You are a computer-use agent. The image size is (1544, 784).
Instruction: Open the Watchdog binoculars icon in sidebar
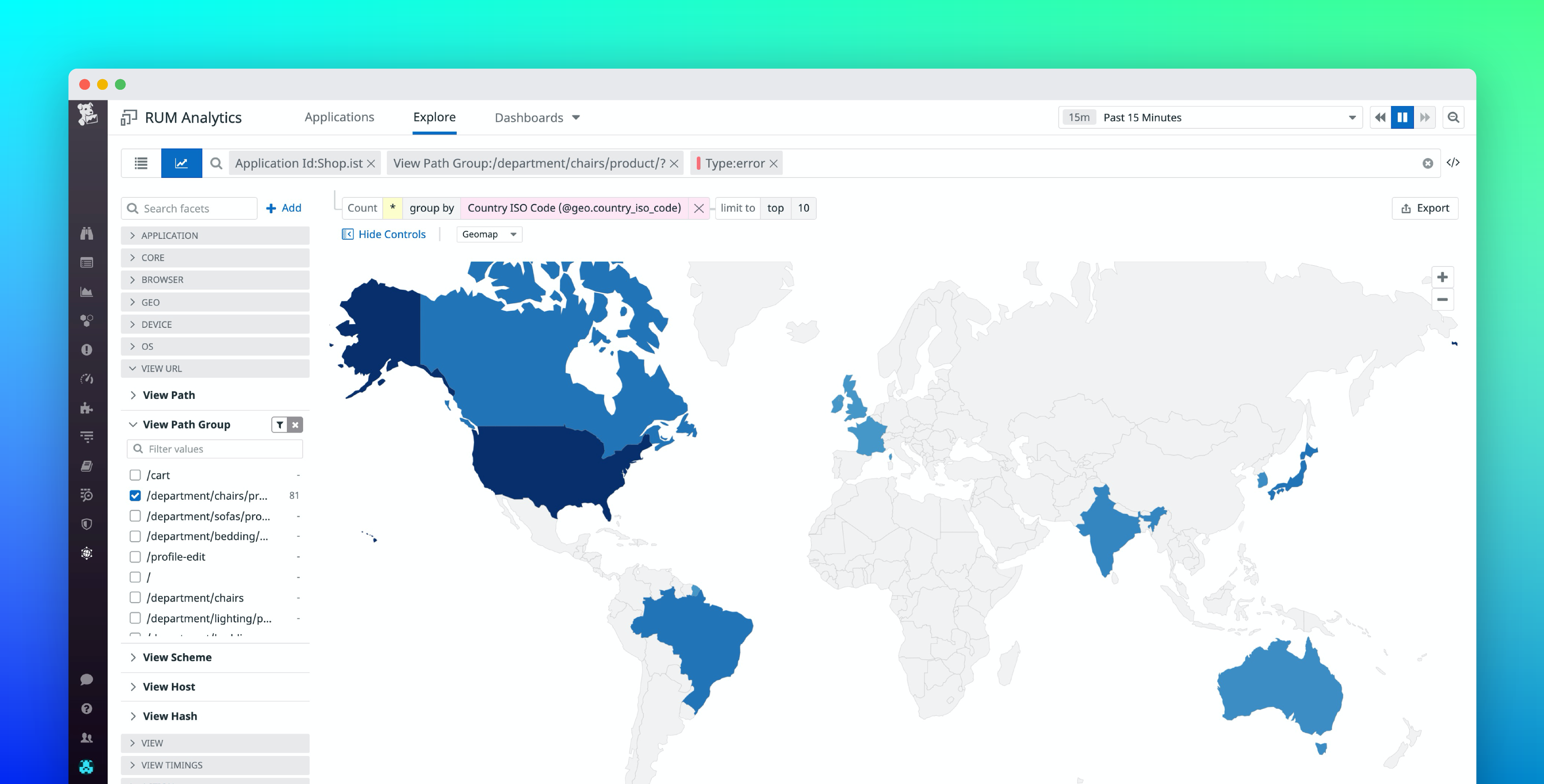(x=87, y=234)
